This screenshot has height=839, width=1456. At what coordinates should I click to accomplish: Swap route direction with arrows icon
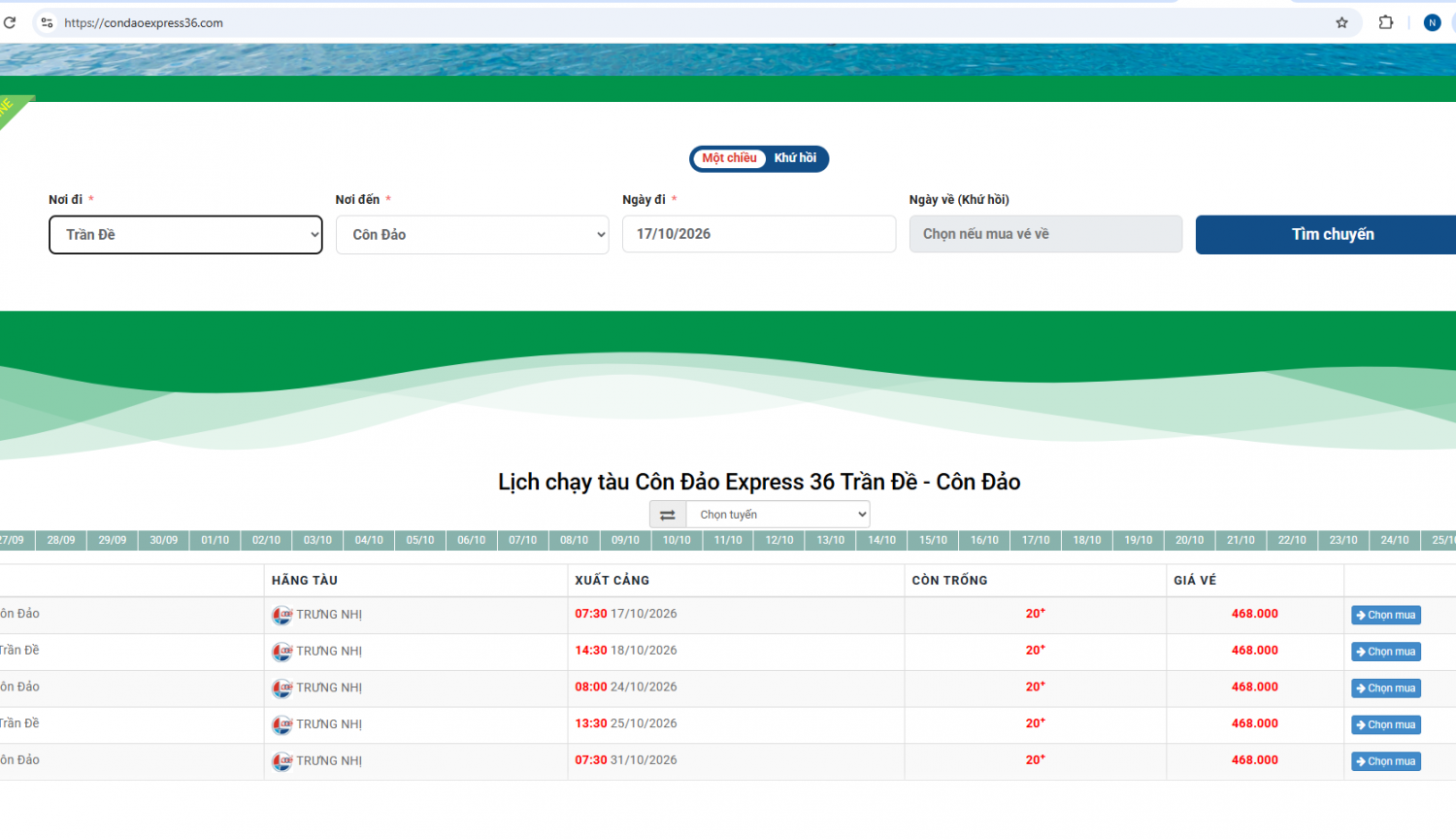pos(668,515)
